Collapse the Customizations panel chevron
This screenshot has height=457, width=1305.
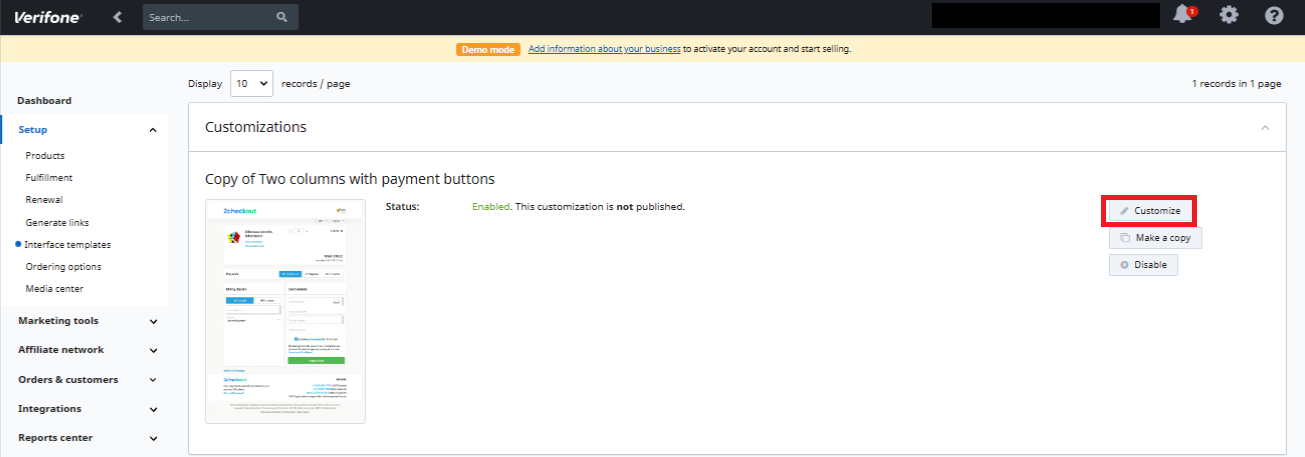(x=1265, y=128)
